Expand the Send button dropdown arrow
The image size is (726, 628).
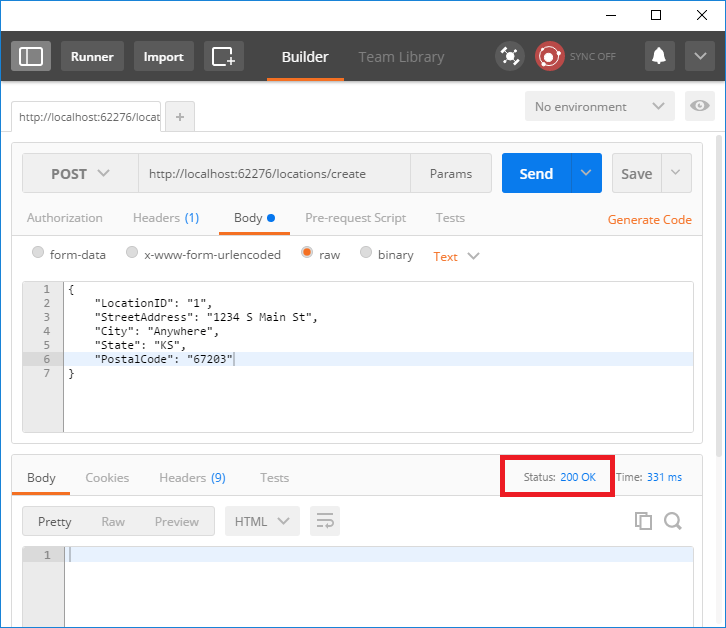[x=586, y=173]
